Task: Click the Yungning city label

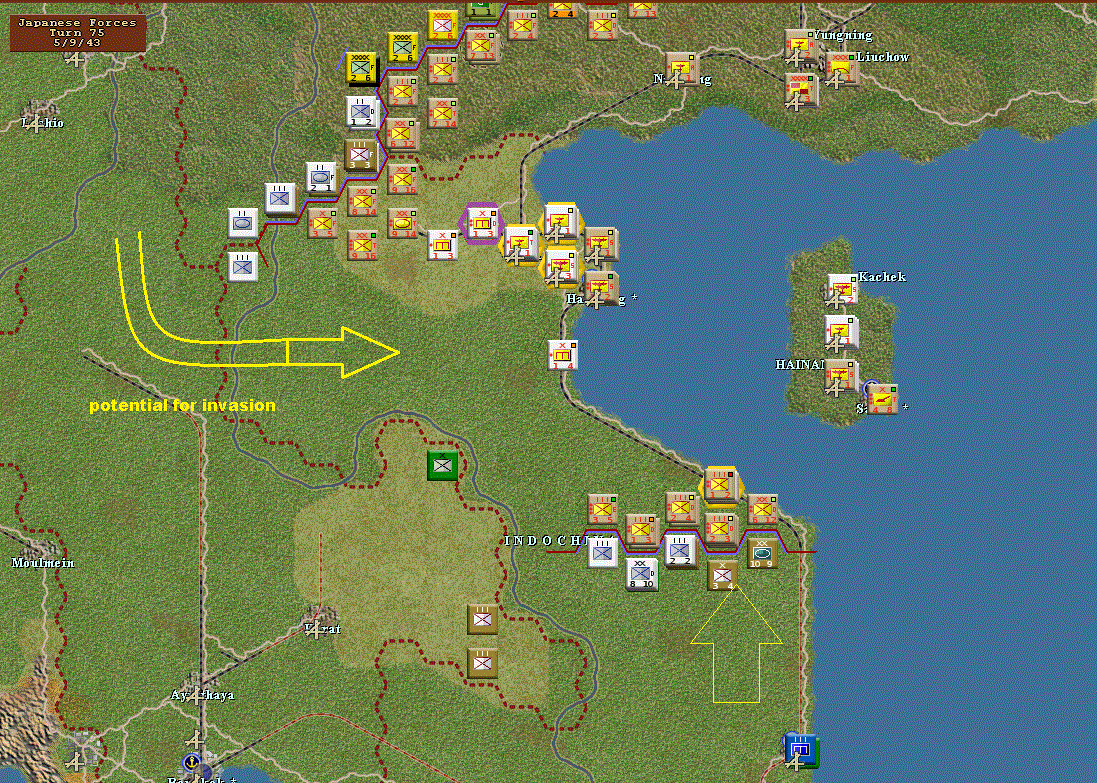Action: 842,35
